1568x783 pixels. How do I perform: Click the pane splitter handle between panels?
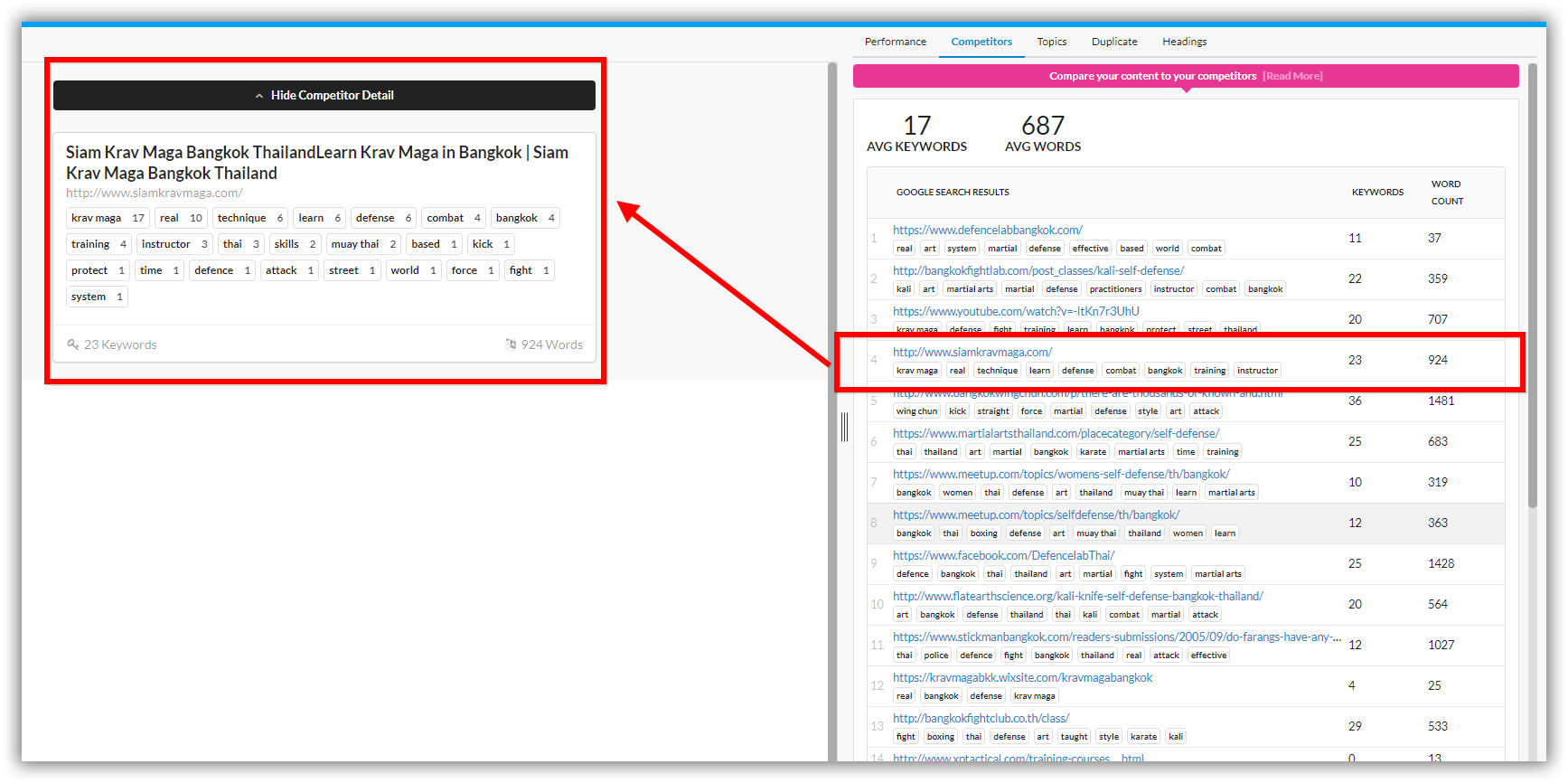pyautogui.click(x=844, y=427)
